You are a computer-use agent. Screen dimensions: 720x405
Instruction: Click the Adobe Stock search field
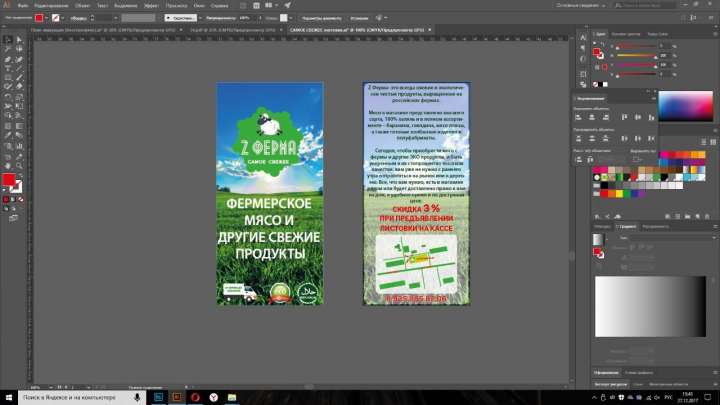click(645, 6)
